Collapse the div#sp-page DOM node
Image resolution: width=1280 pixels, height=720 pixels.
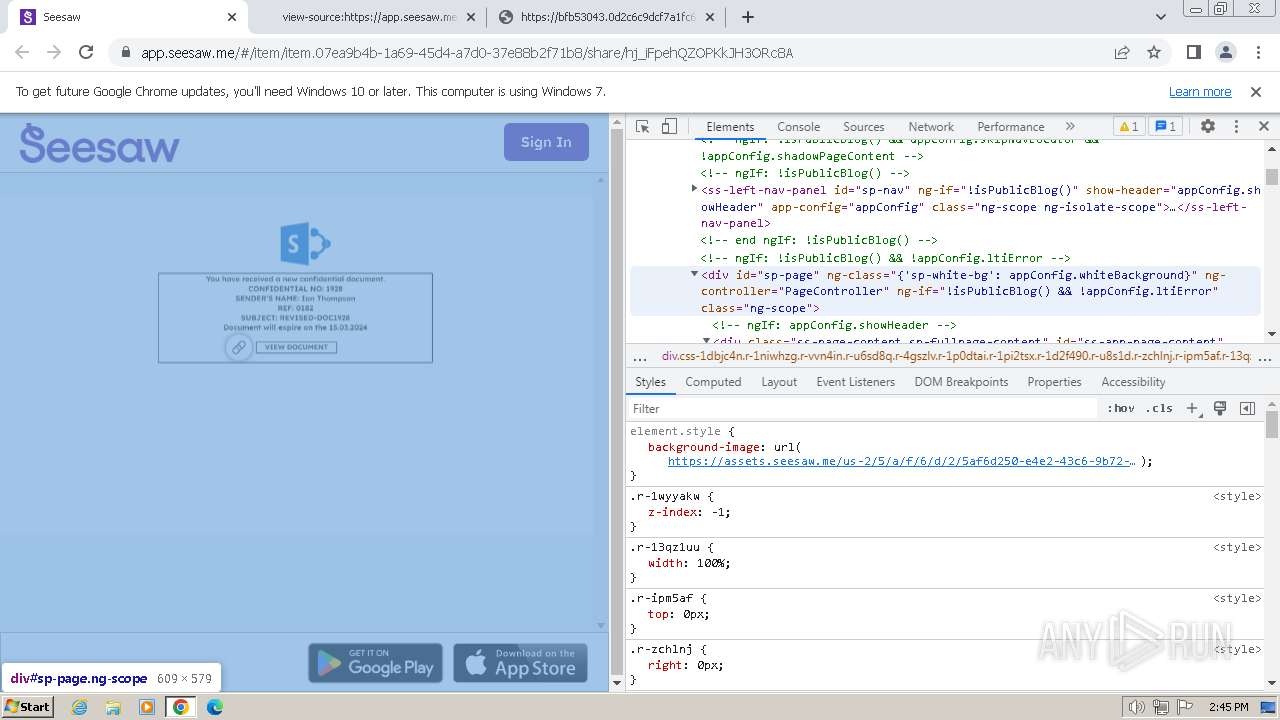click(x=695, y=274)
